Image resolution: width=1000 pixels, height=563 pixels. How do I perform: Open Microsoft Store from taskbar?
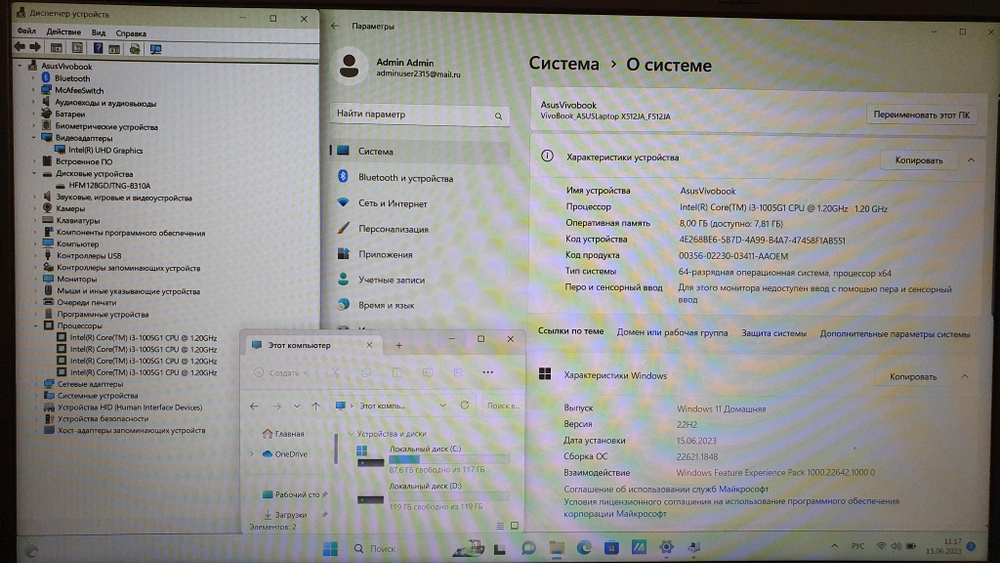[x=611, y=548]
